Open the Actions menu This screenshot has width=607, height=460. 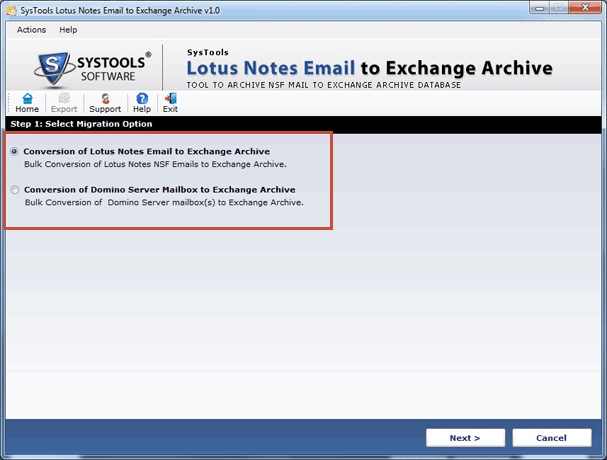click(31, 30)
